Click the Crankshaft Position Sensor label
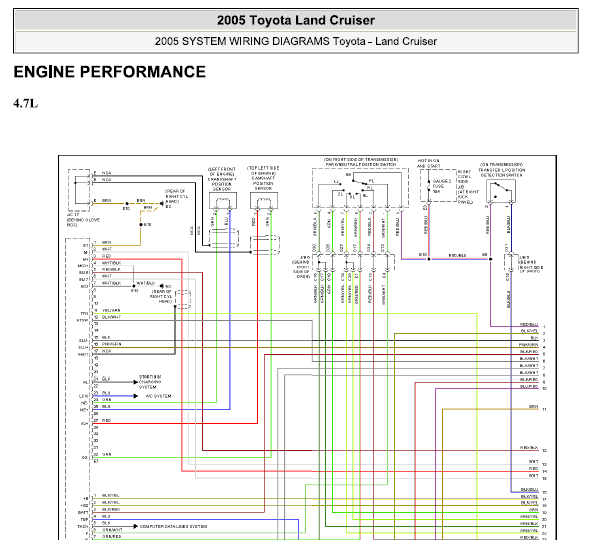 pyautogui.click(x=222, y=179)
